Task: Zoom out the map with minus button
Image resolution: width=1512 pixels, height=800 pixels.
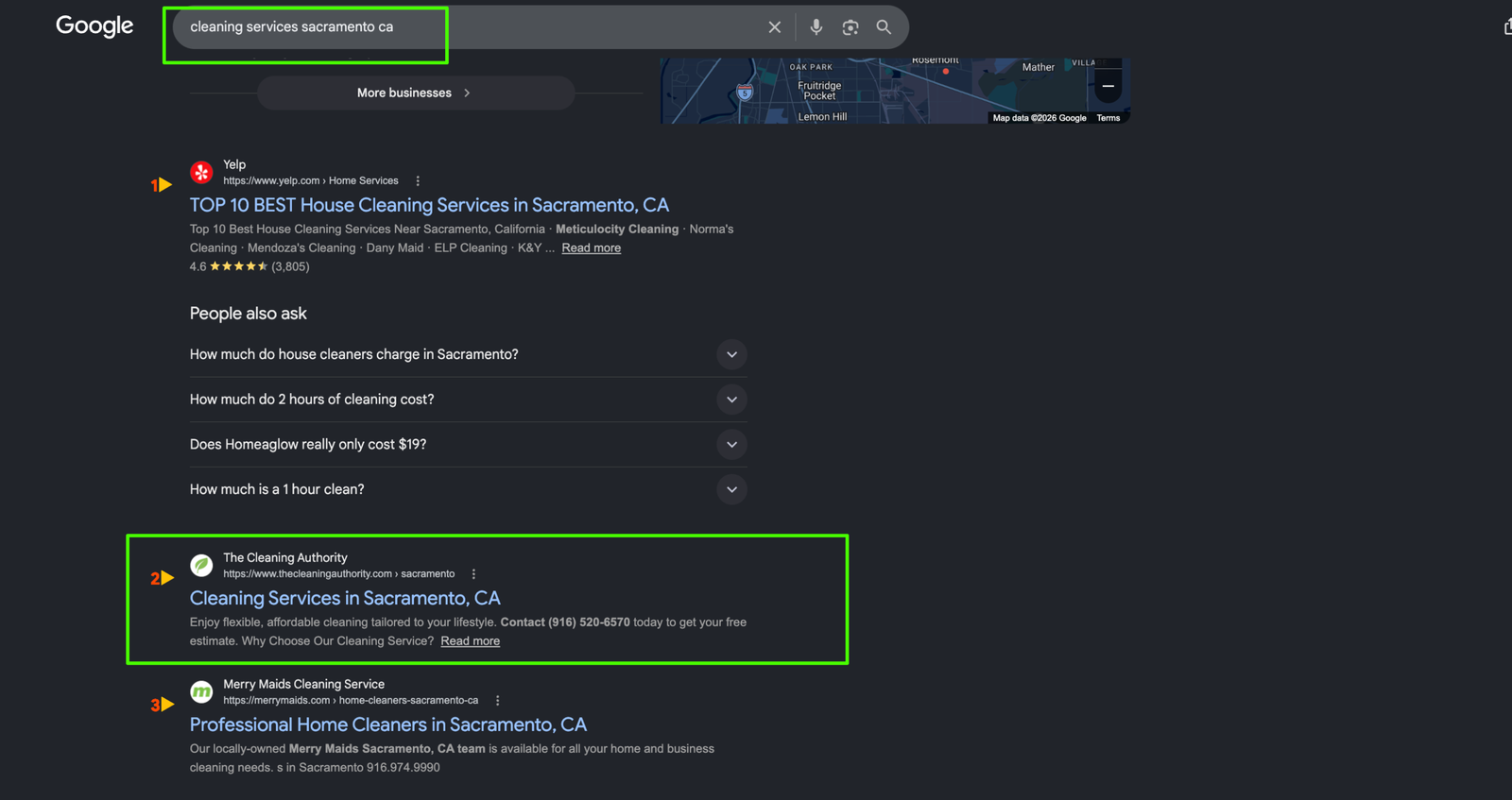Action: click(x=1108, y=86)
